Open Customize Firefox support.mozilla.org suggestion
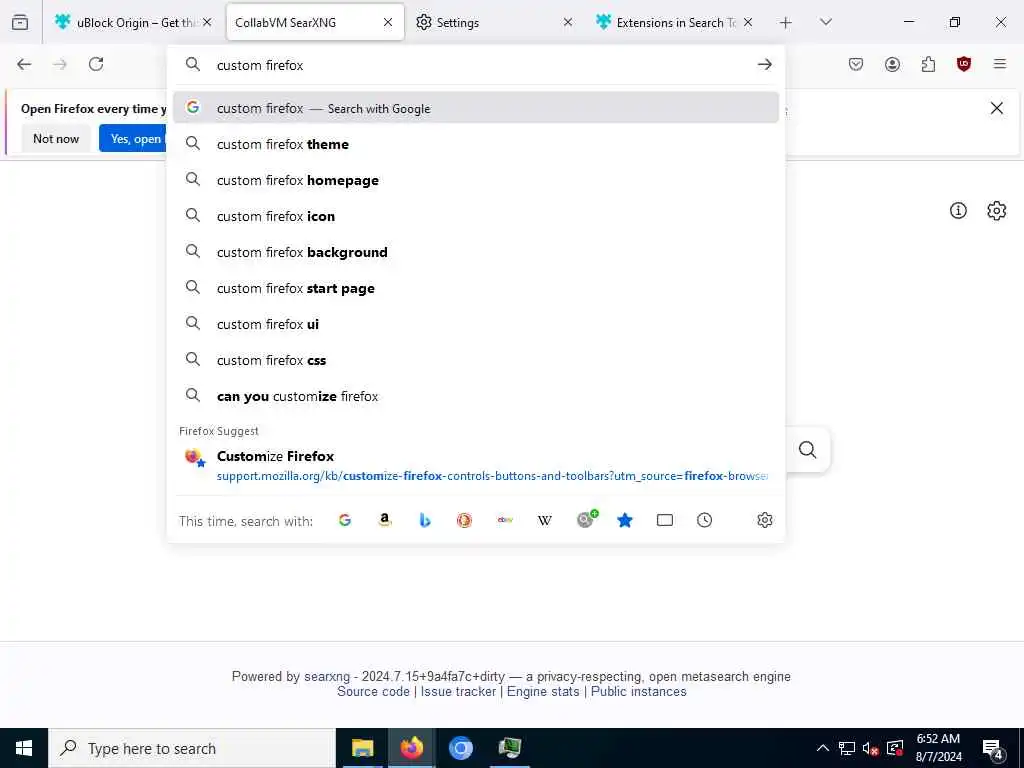 [x=476, y=465]
